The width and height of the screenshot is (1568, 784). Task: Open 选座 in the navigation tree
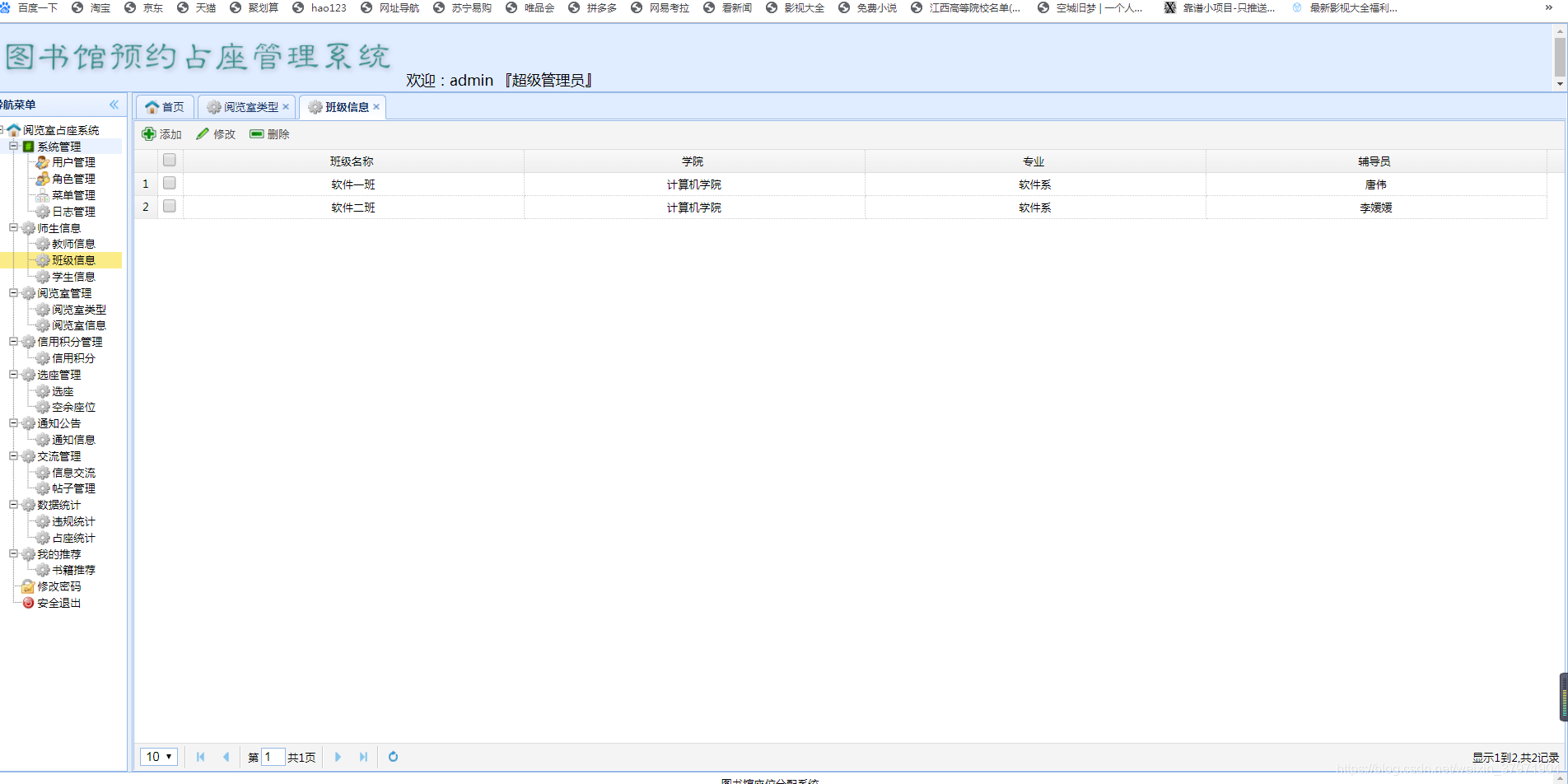(x=63, y=391)
